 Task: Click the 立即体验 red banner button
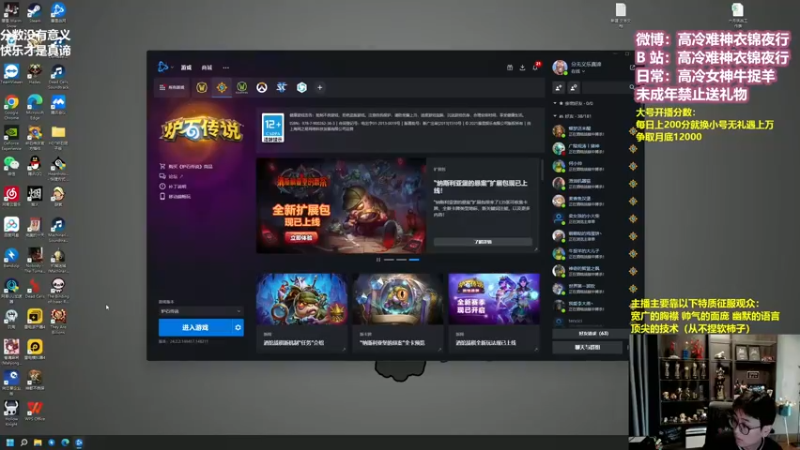pyautogui.click(x=301, y=238)
